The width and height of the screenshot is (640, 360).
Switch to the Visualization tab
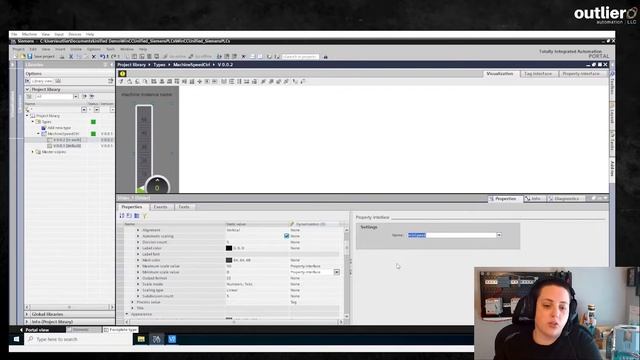pyautogui.click(x=500, y=74)
